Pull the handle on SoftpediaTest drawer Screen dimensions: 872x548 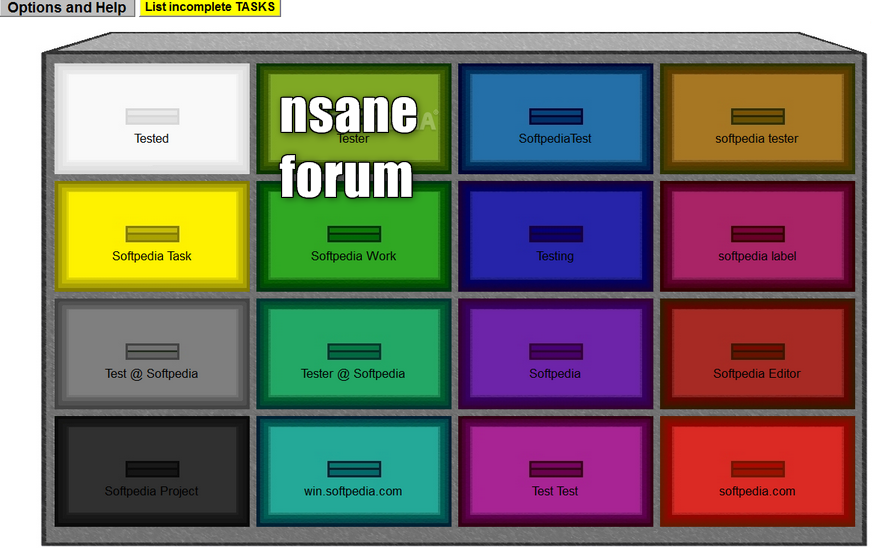(556, 116)
